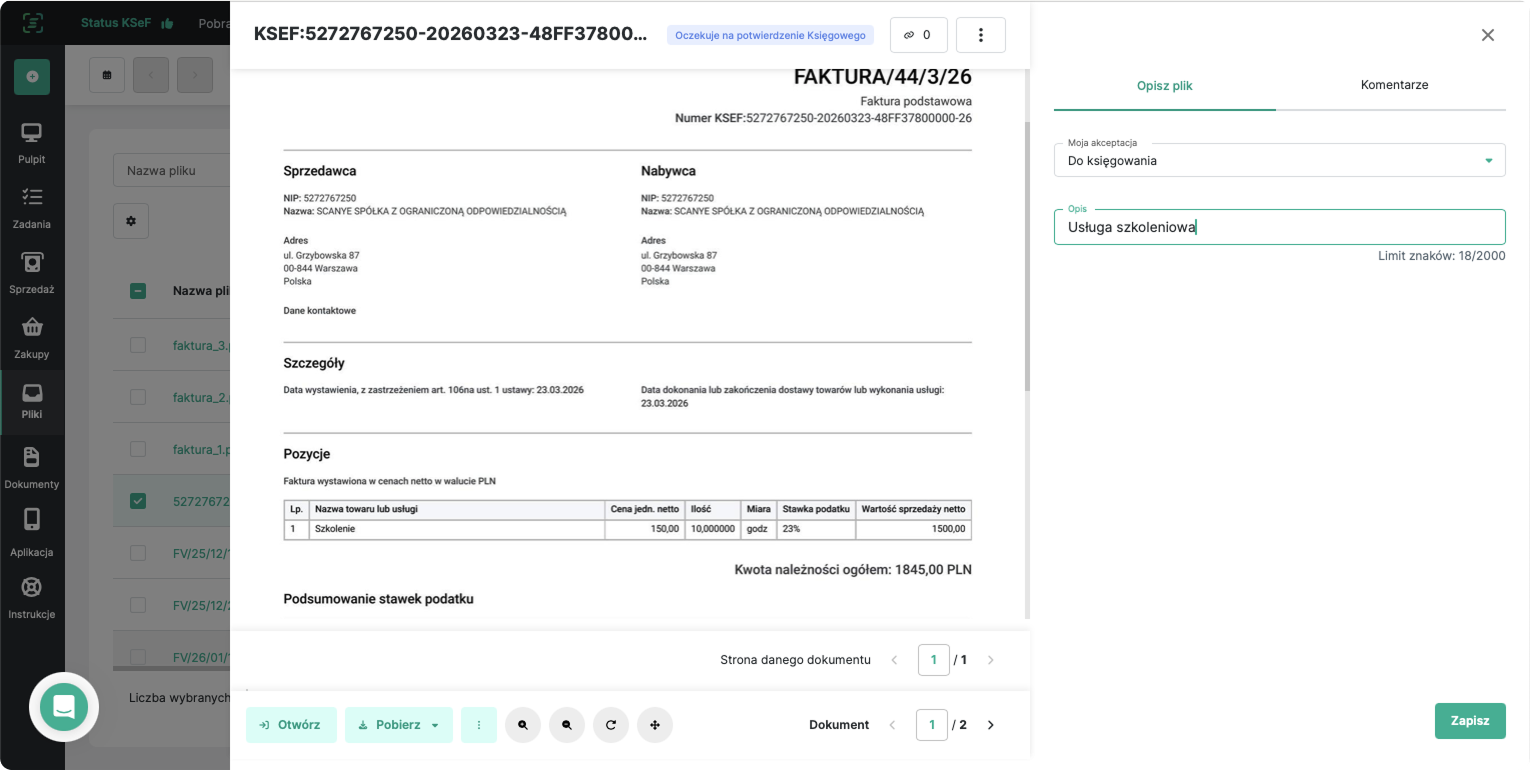1530x770 pixels.
Task: Open faktura_1 file link in list
Action: 201,450
